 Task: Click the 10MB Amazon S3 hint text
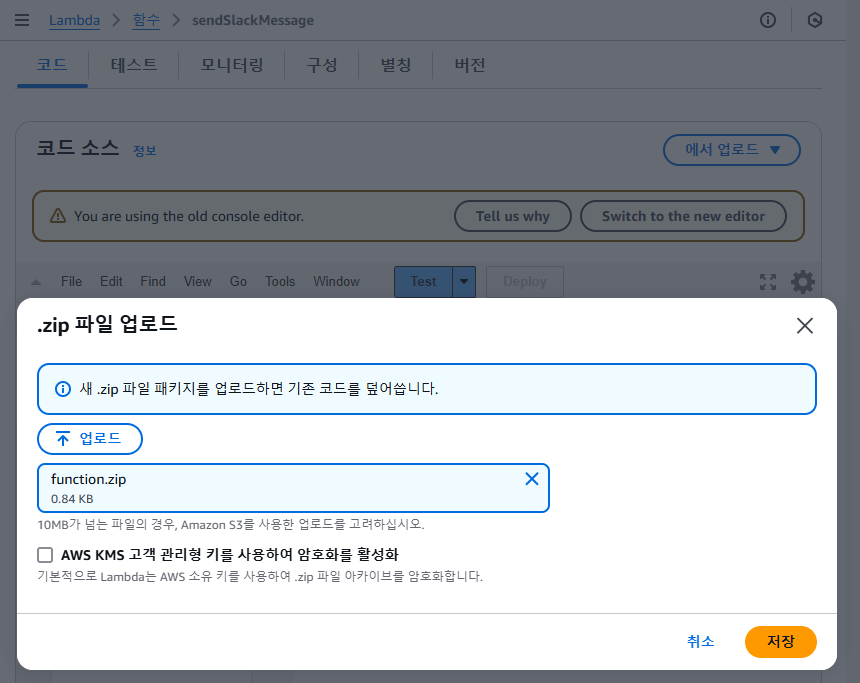231,524
